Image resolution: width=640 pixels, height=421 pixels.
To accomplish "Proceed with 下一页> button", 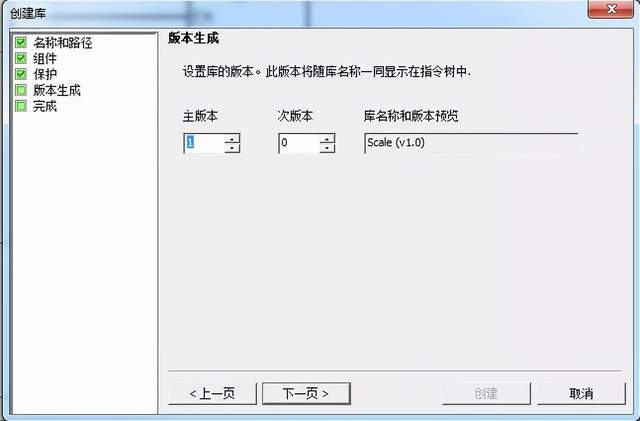I will coord(306,394).
